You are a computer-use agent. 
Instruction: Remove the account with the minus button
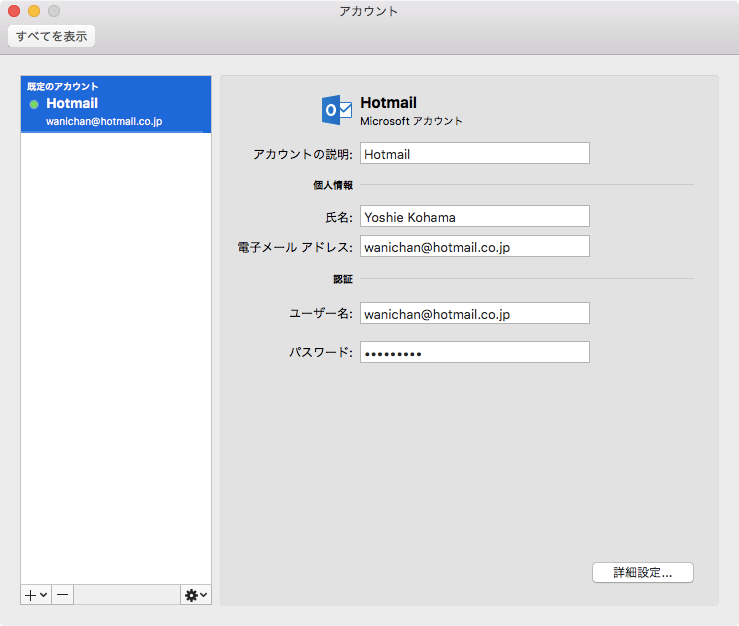click(x=63, y=594)
